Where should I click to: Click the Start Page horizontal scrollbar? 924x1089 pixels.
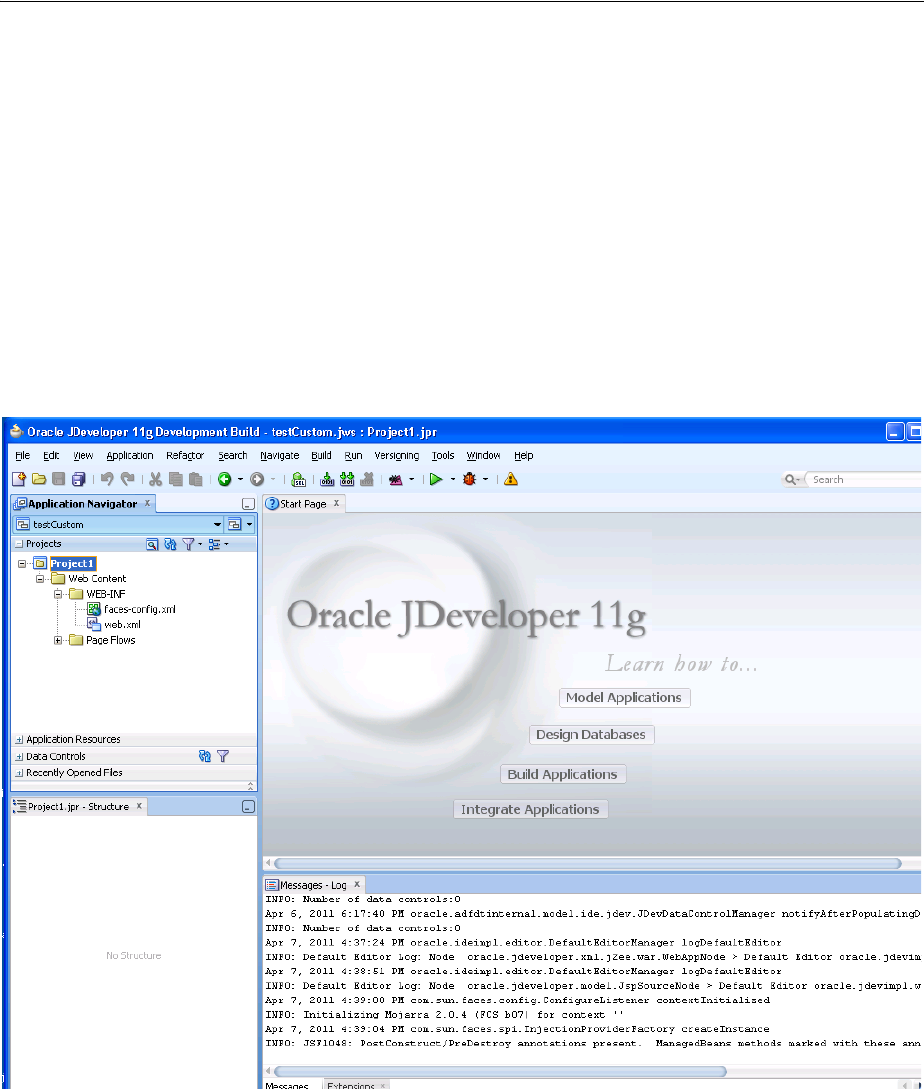[588, 864]
